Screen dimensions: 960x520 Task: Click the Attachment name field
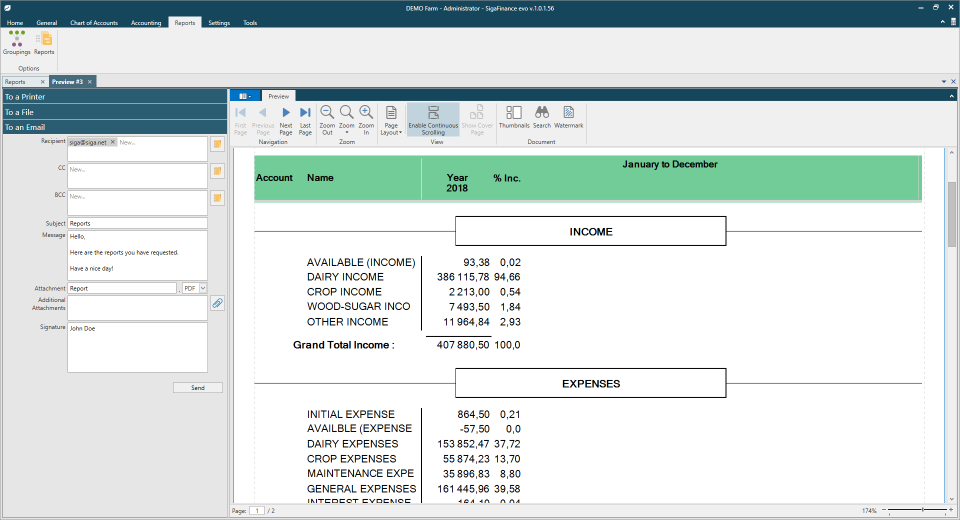point(122,288)
